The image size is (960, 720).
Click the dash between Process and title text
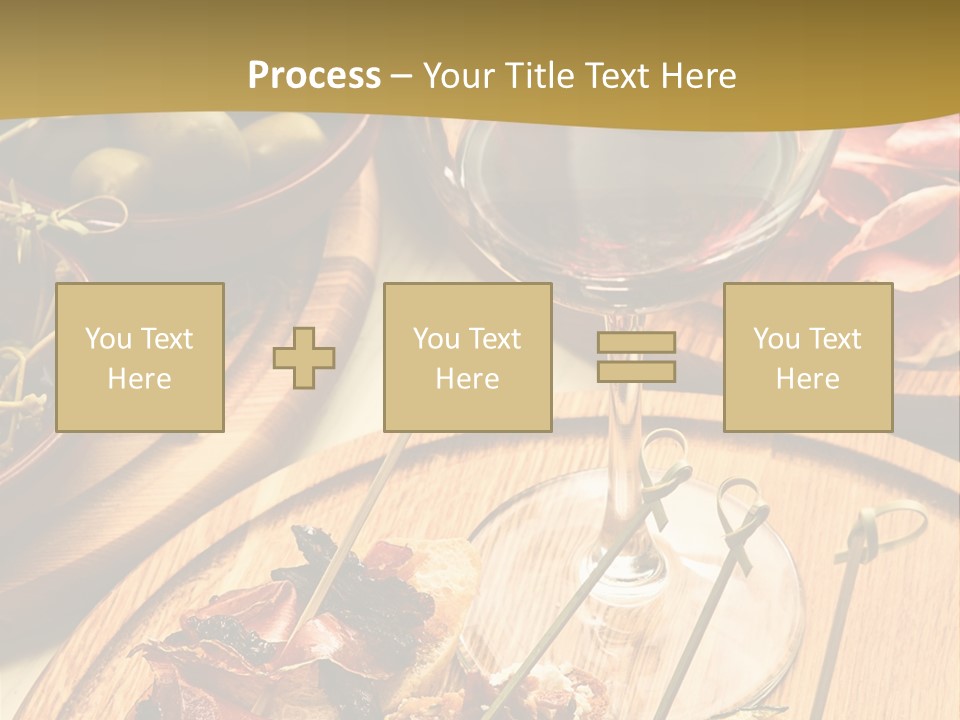(402, 75)
